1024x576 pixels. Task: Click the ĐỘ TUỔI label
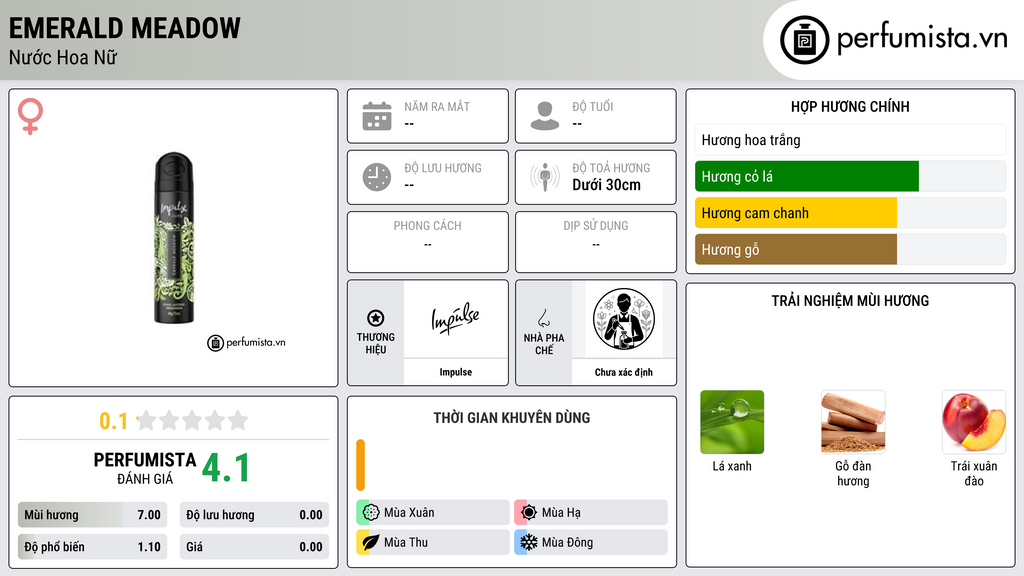point(593,106)
